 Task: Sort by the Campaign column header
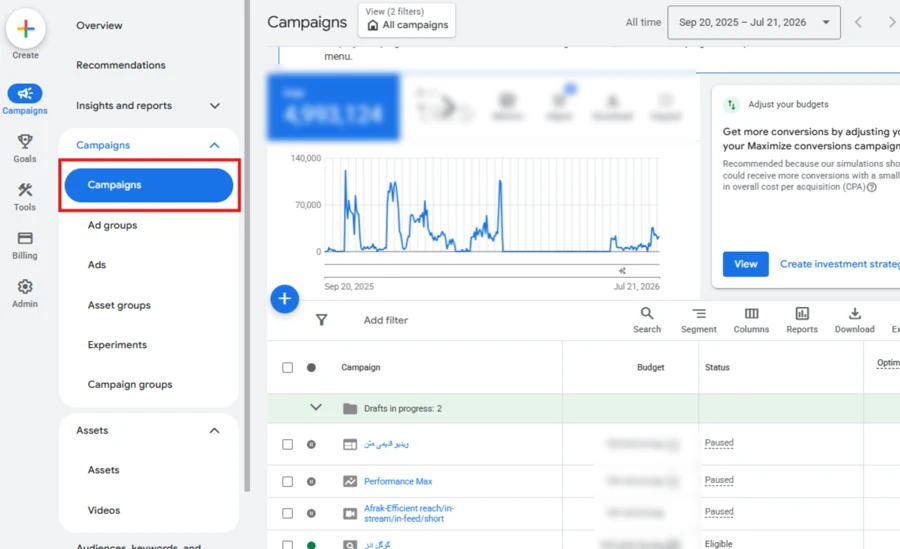tap(360, 368)
